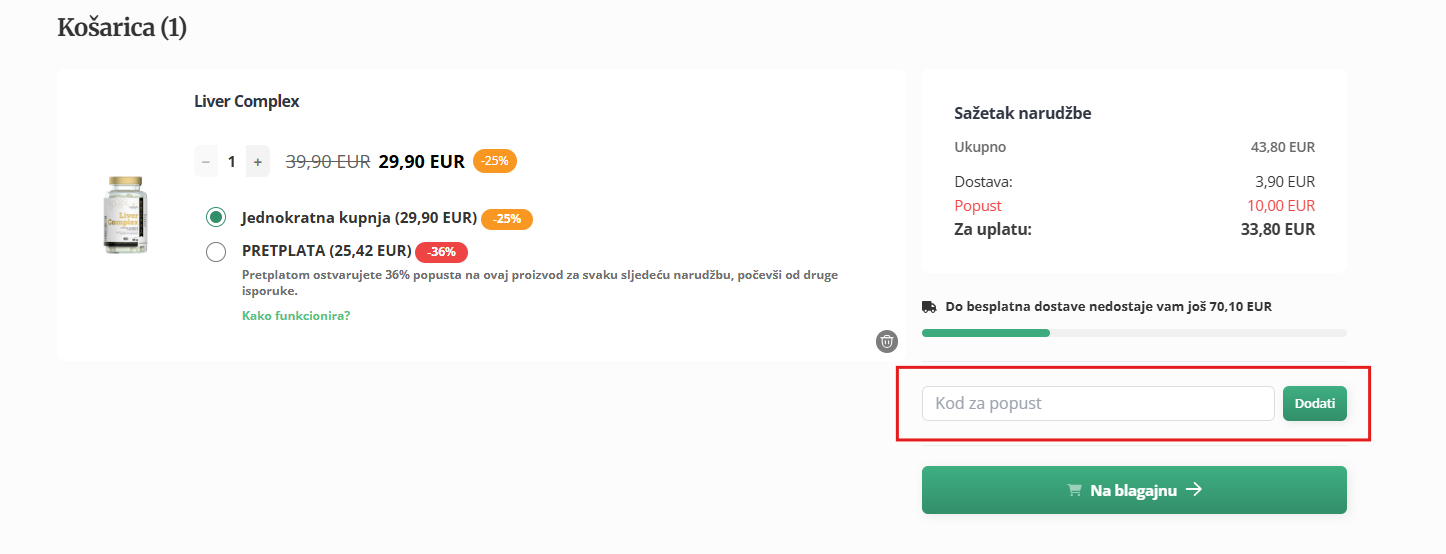
Task: Remove Liver Complex with the trash icon
Action: click(x=887, y=342)
